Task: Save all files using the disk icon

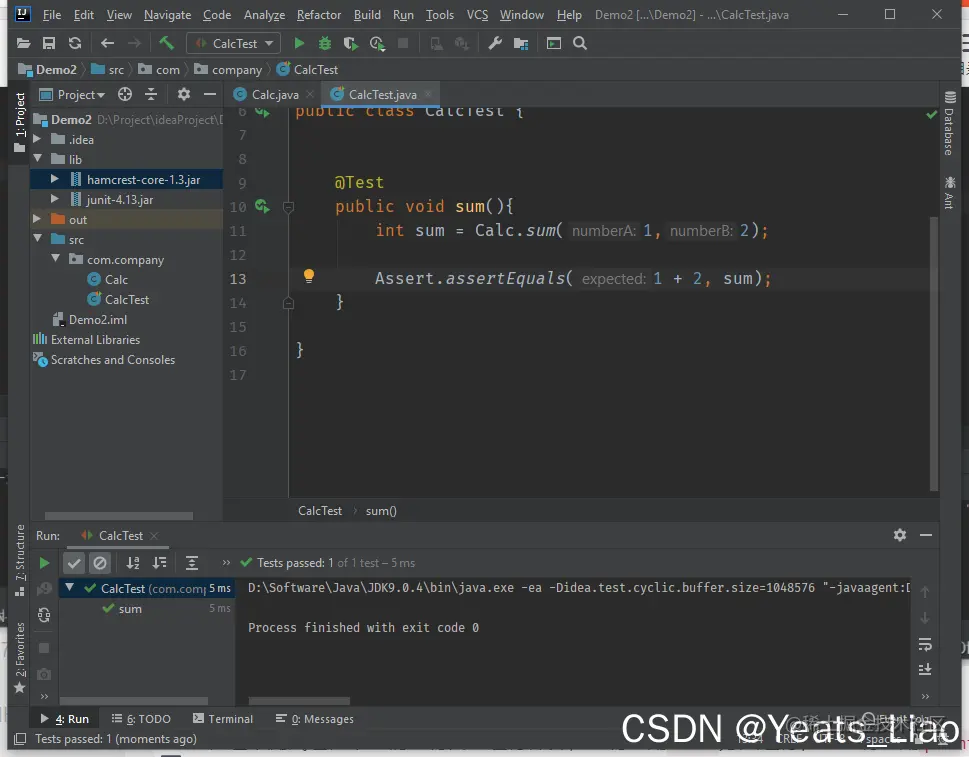Action: coord(49,43)
